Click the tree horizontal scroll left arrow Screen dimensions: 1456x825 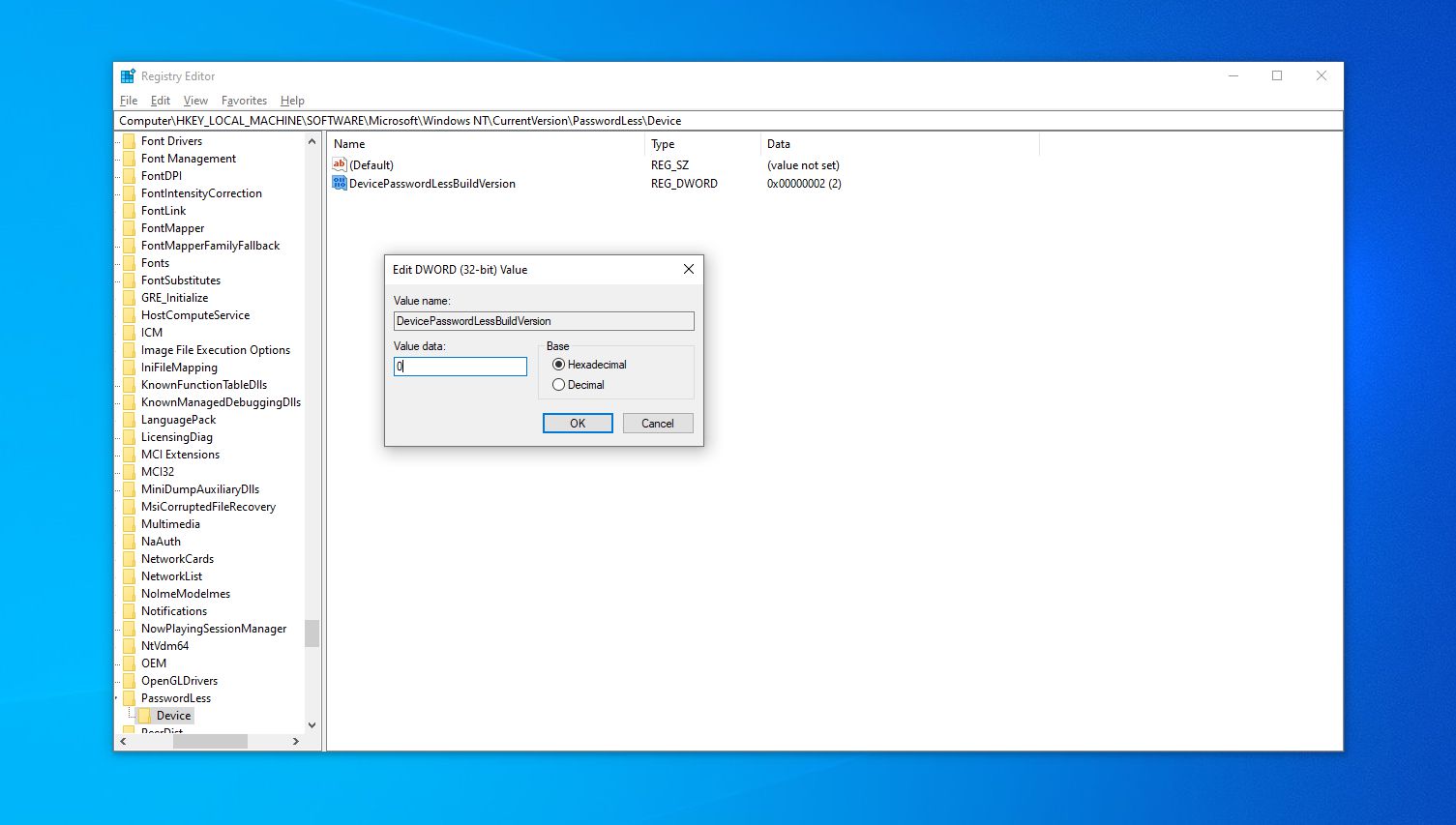(x=122, y=741)
